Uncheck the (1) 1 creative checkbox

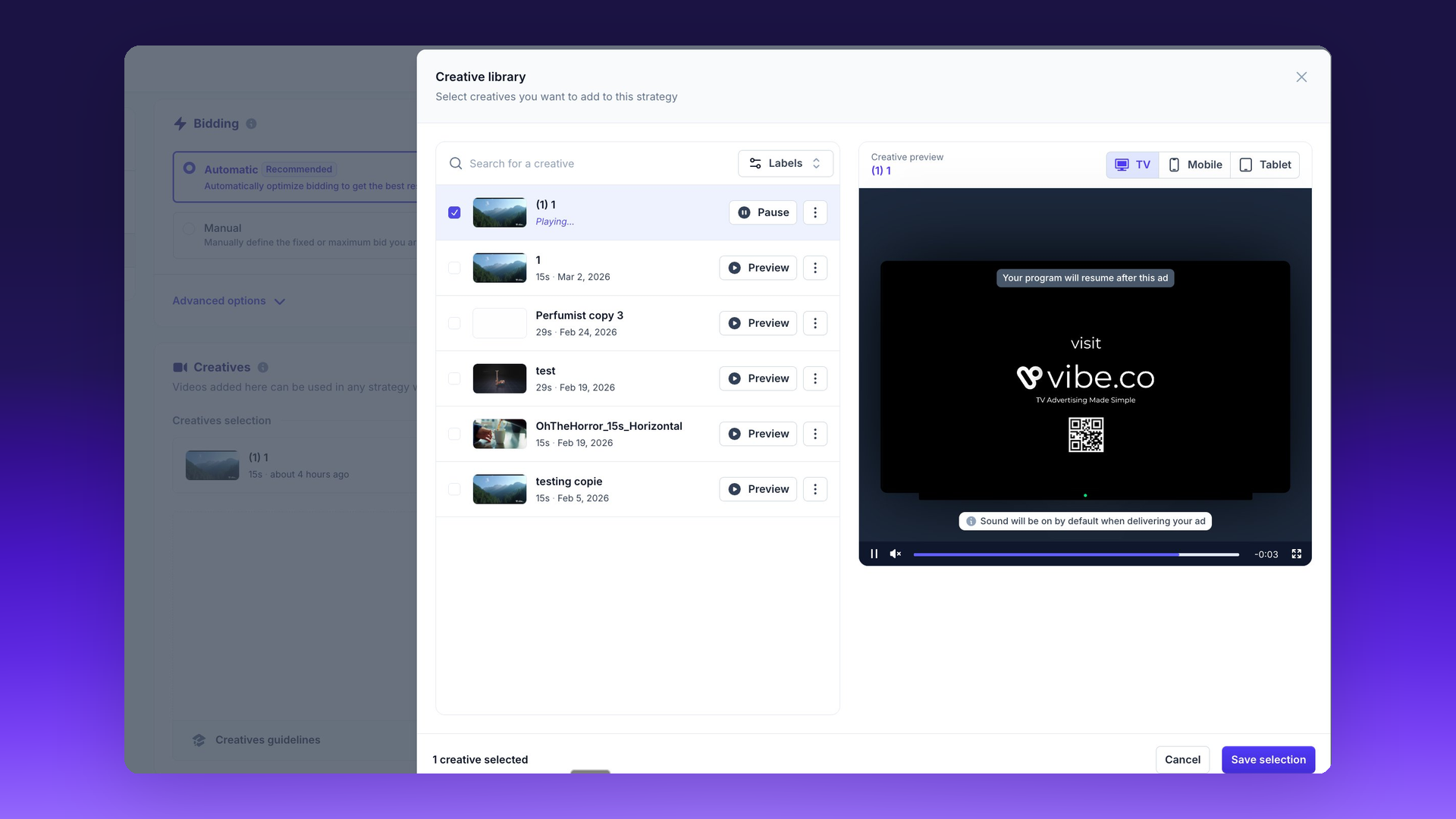tap(454, 212)
